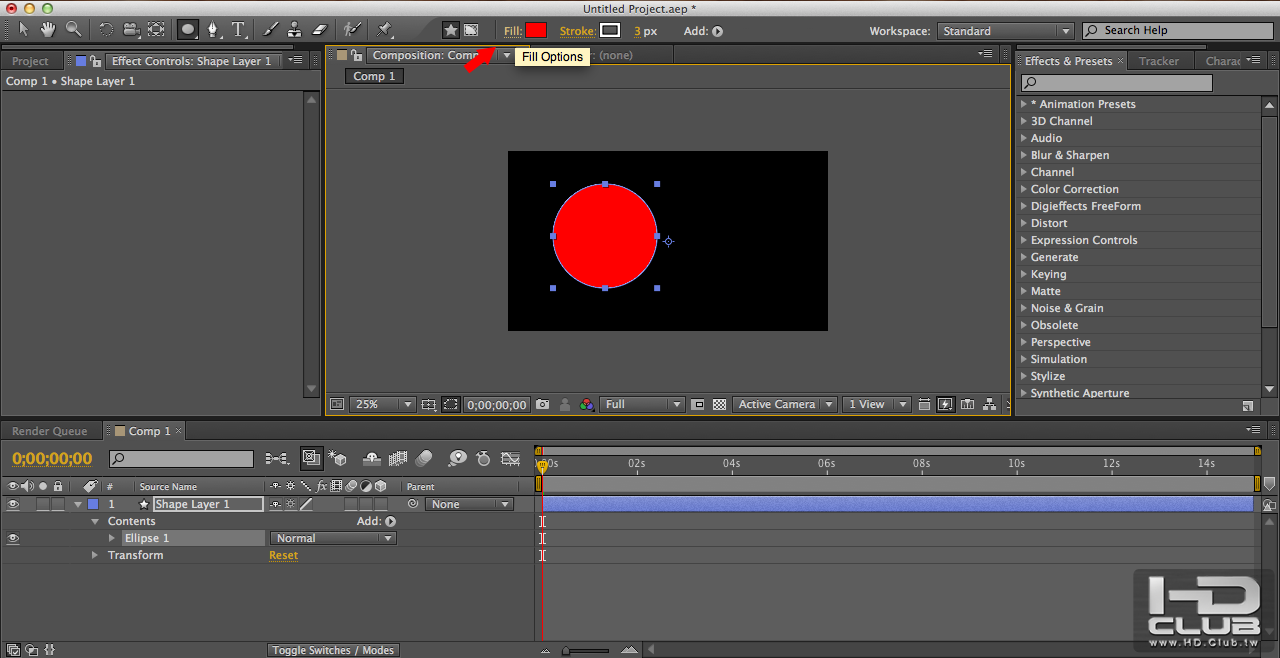Choose the Ellipse shape tool
The height and width of the screenshot is (658, 1280).
[x=188, y=30]
